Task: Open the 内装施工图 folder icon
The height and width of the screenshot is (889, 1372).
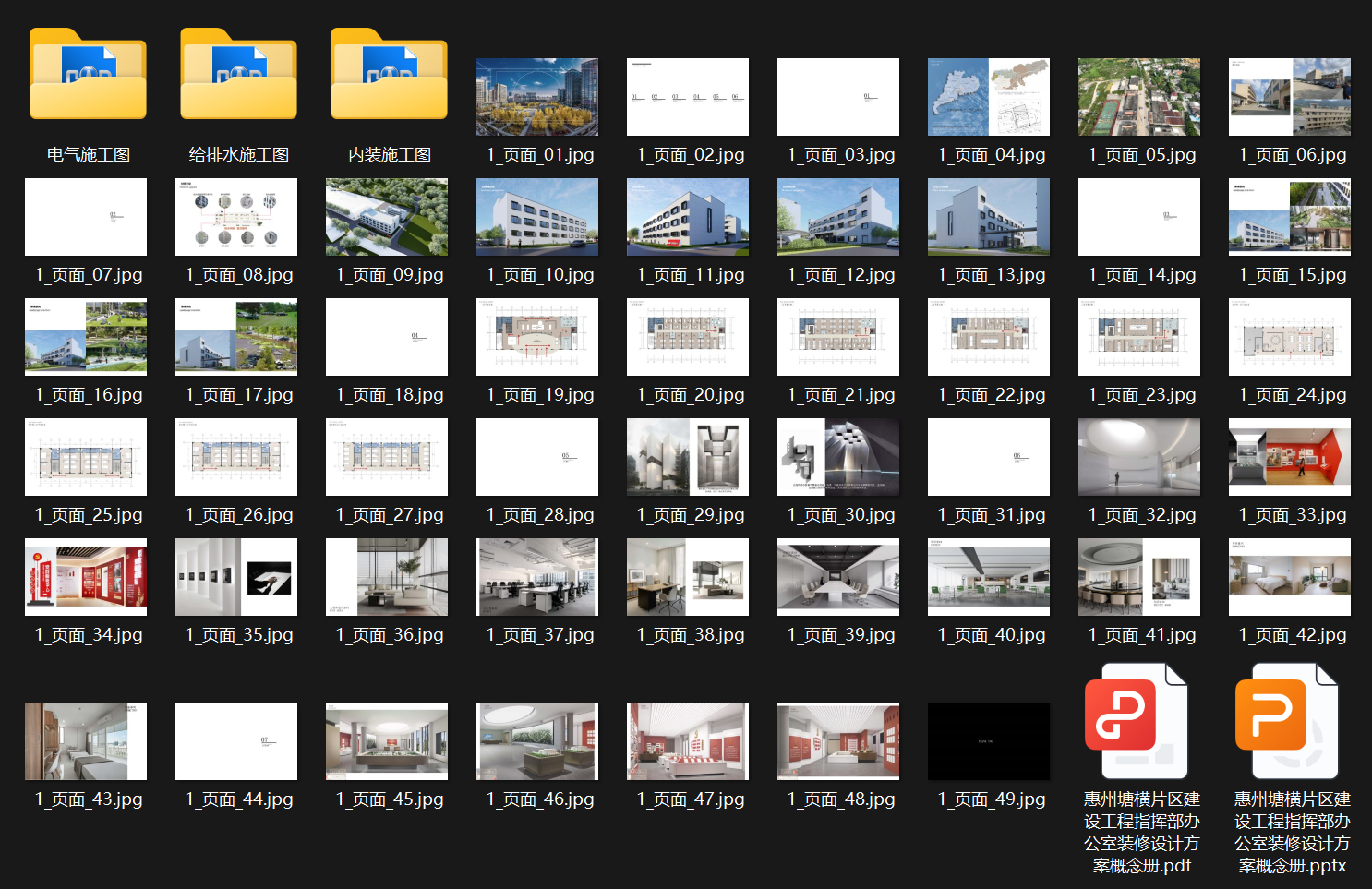Action: pyautogui.click(x=390, y=74)
